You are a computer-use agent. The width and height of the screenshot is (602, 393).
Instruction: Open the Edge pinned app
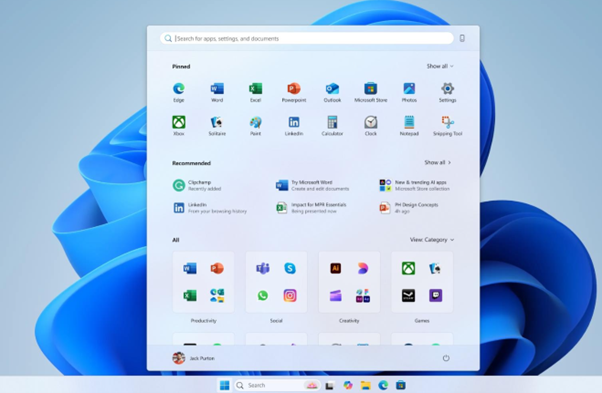(179, 92)
